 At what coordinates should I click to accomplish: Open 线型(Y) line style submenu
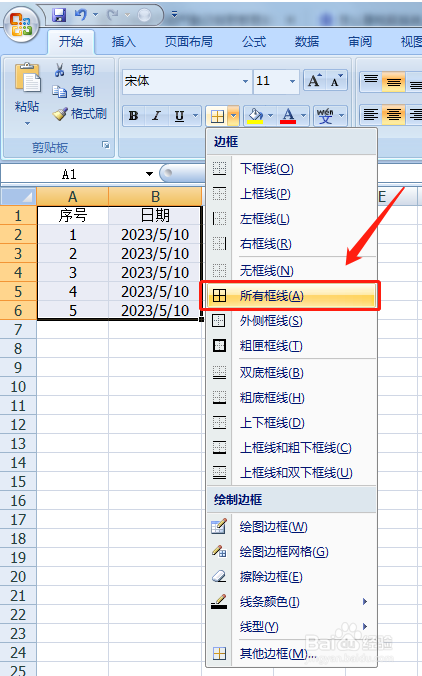[x=292, y=627]
